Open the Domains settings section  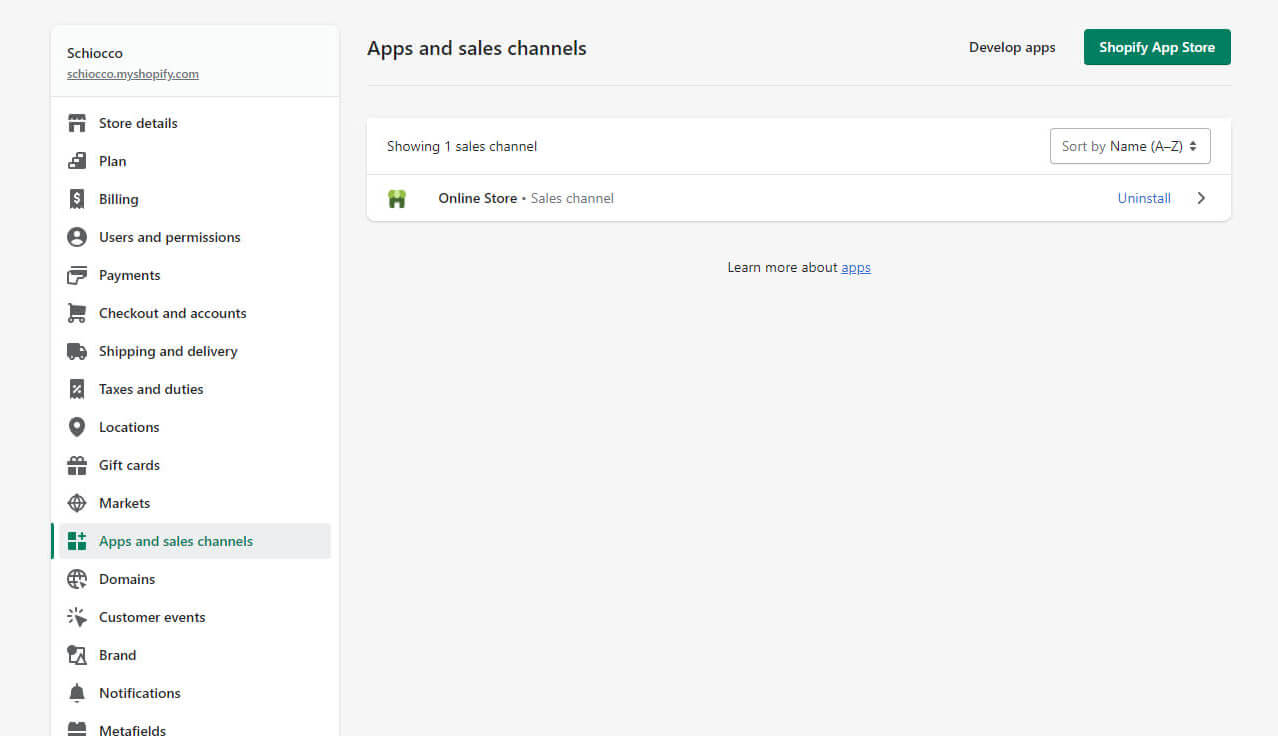127,579
